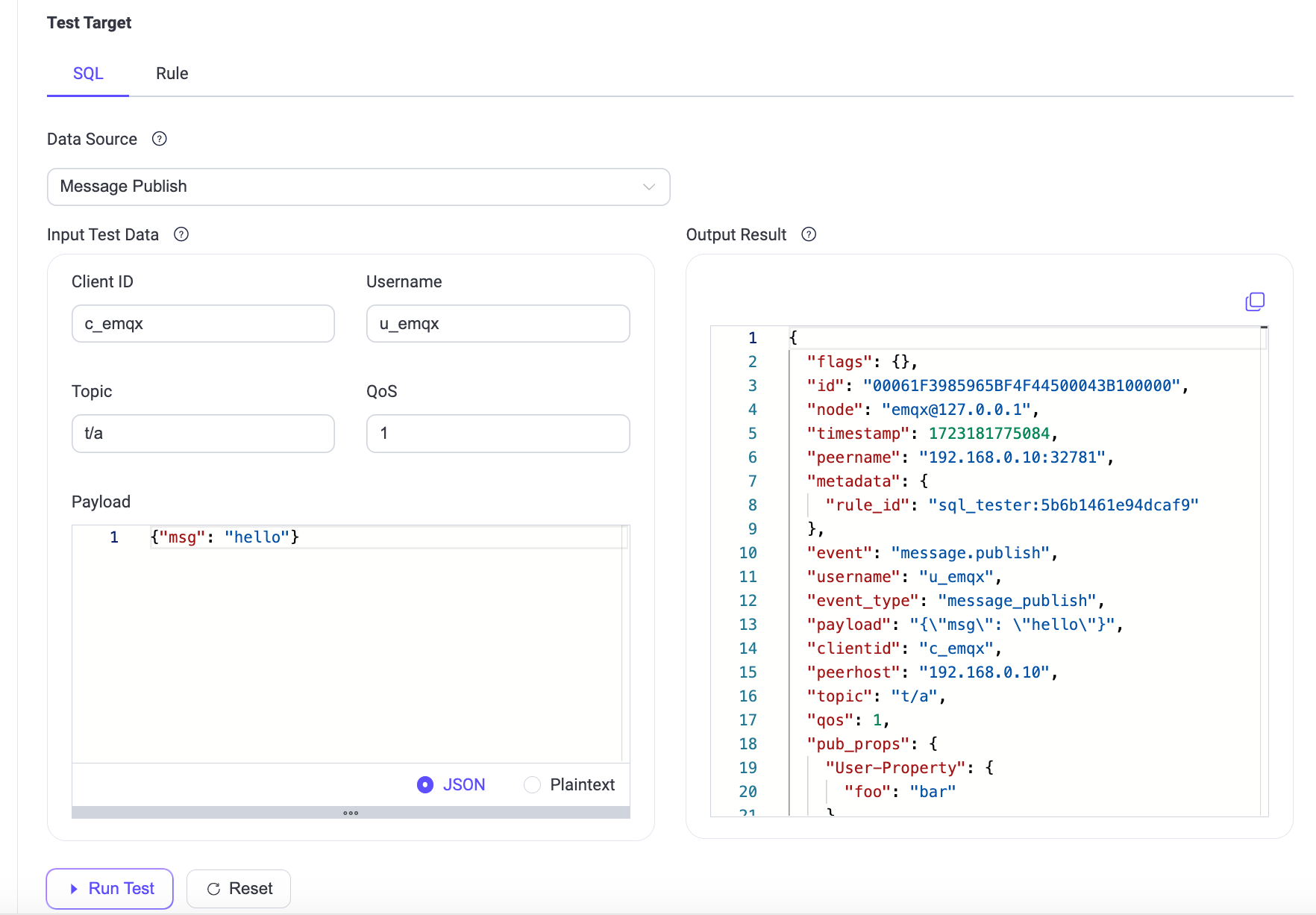The image size is (1316, 915).
Task: Click into the Topic field
Action: (203, 434)
